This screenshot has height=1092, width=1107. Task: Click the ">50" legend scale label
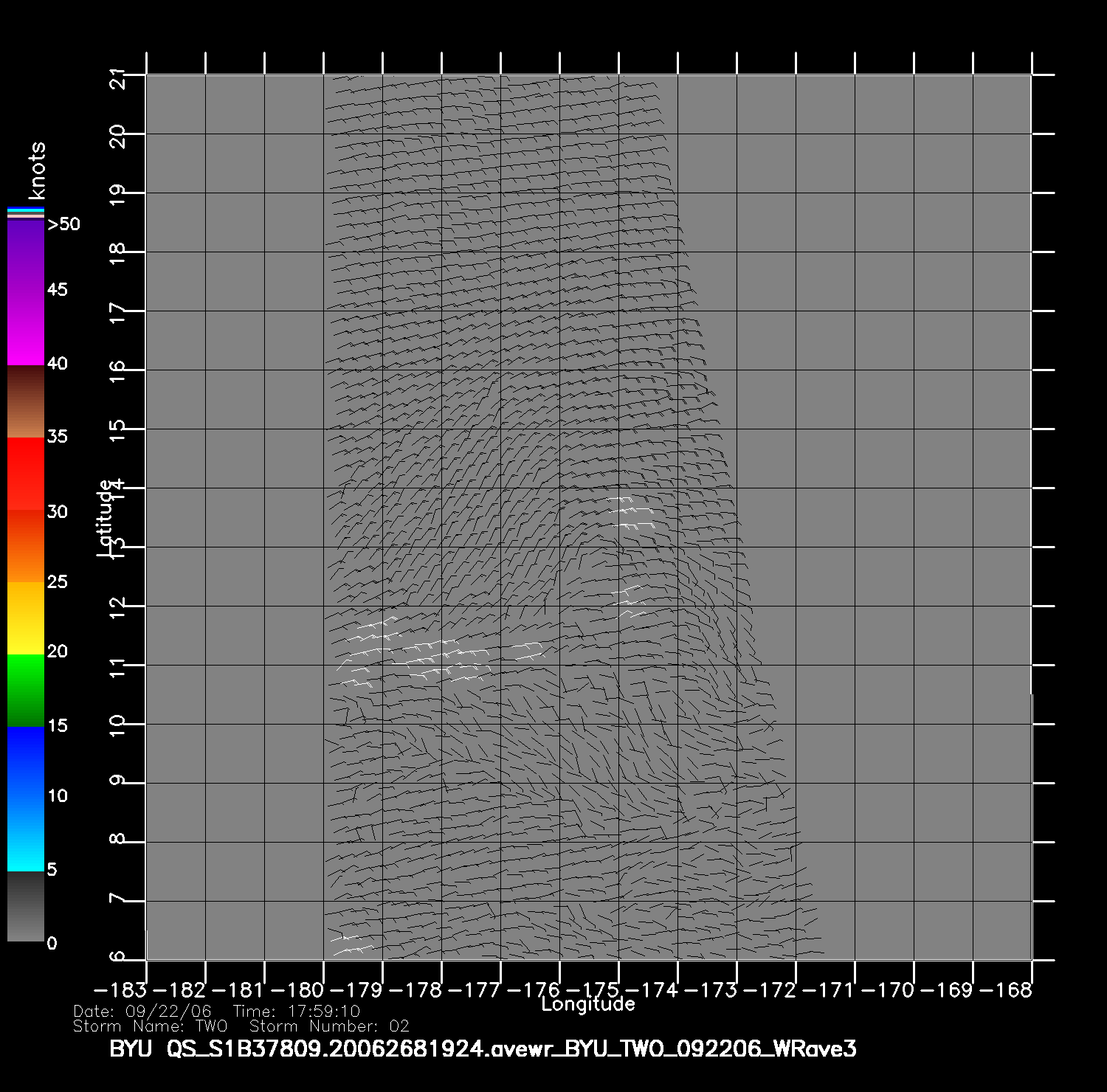pyautogui.click(x=63, y=224)
